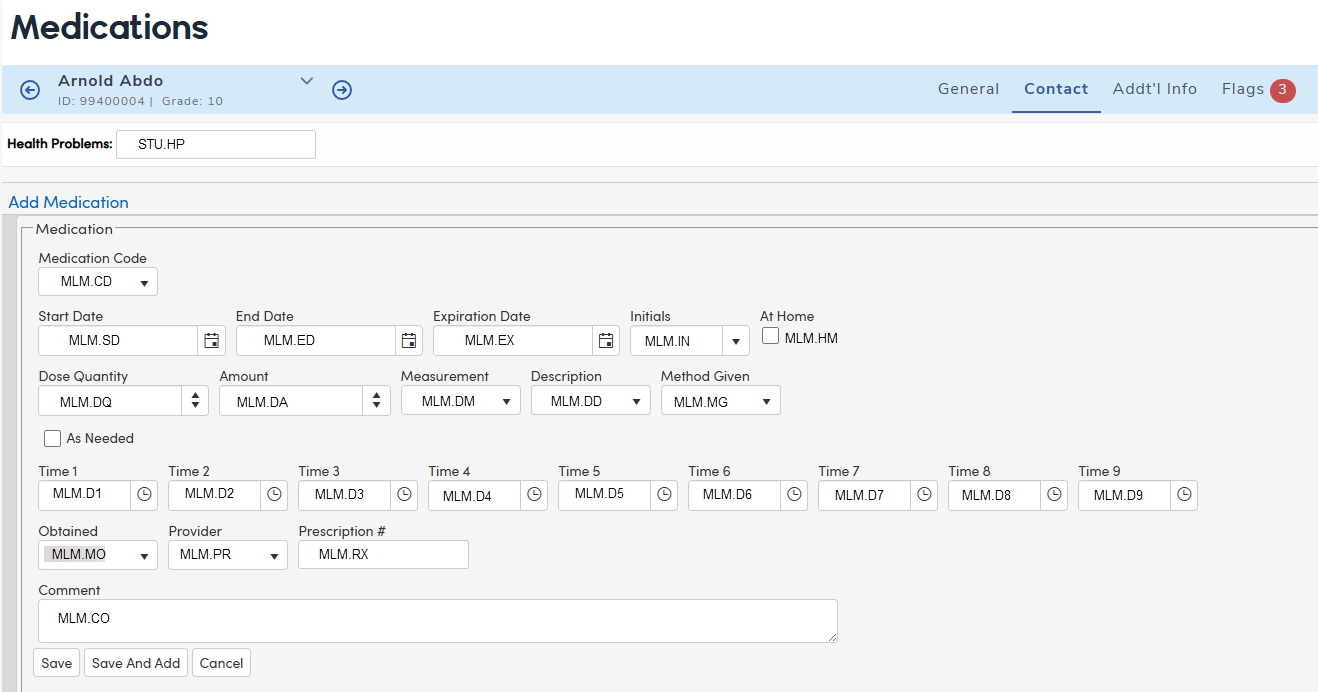Open Medication Code dropdown
The image size is (1318, 692).
click(x=98, y=282)
